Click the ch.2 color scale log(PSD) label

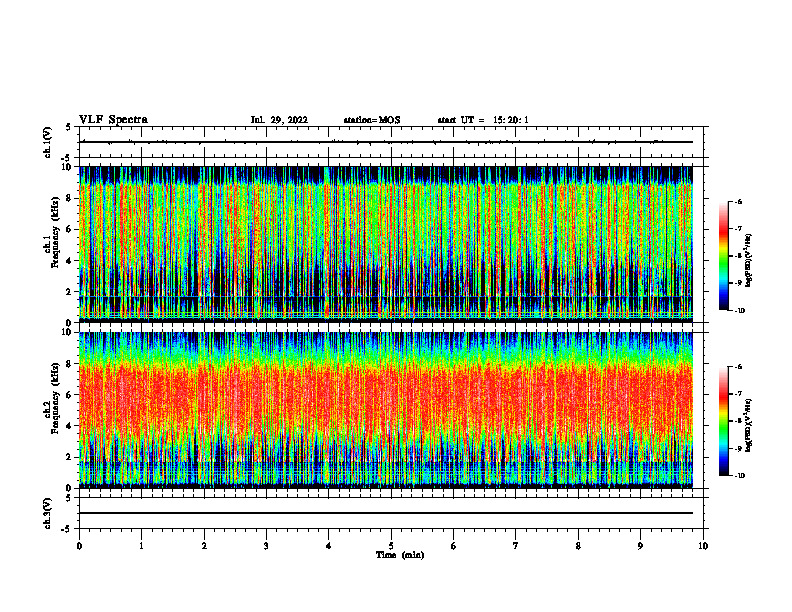click(750, 425)
